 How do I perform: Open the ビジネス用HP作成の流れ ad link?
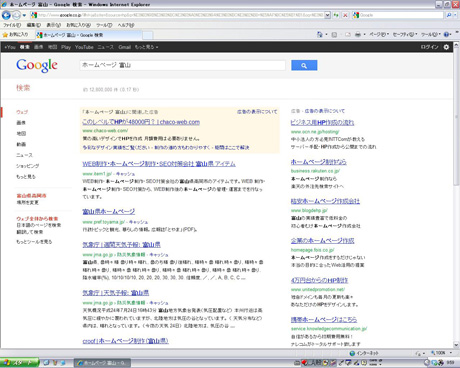coord(322,122)
